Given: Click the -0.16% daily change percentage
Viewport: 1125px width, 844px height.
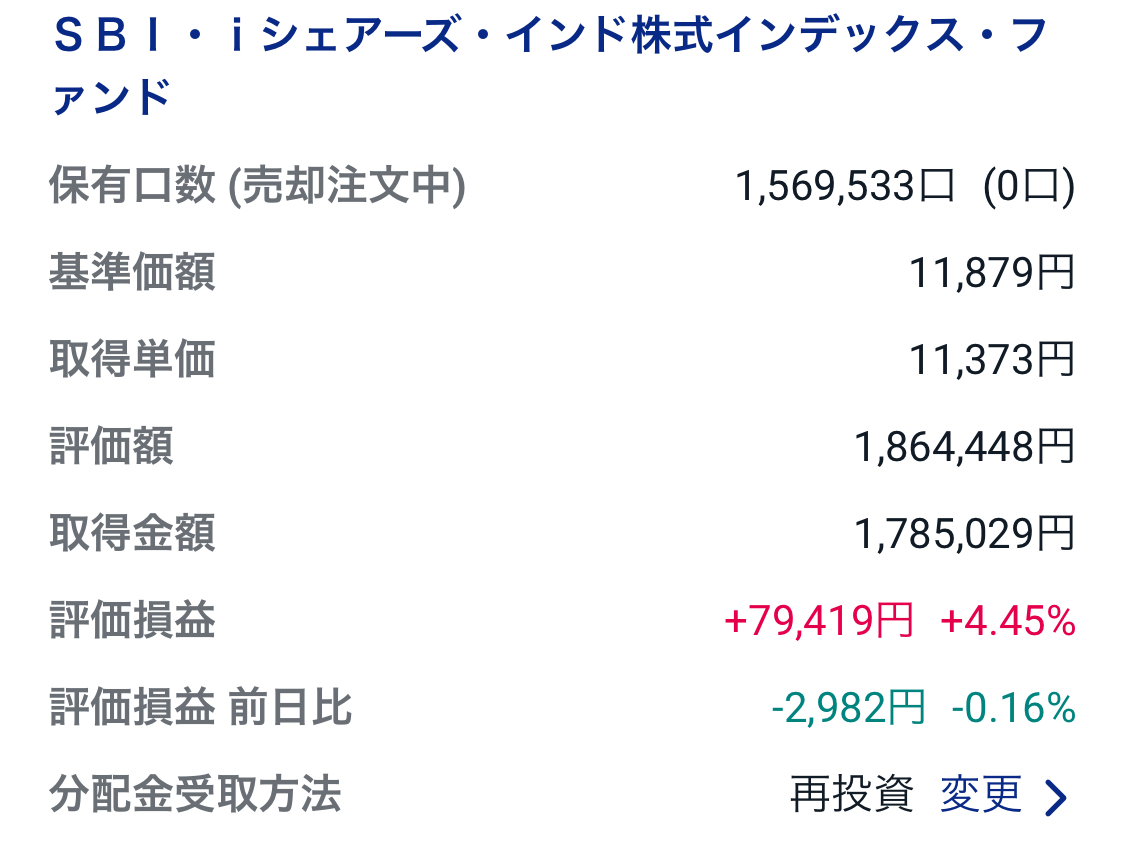Looking at the screenshot, I should click(x=1013, y=708).
